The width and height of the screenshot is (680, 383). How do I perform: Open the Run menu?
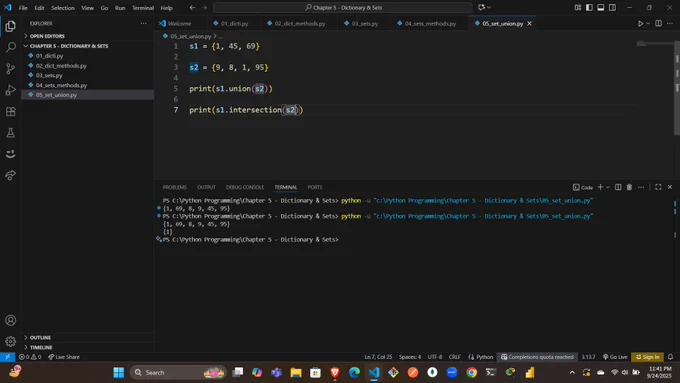120,8
